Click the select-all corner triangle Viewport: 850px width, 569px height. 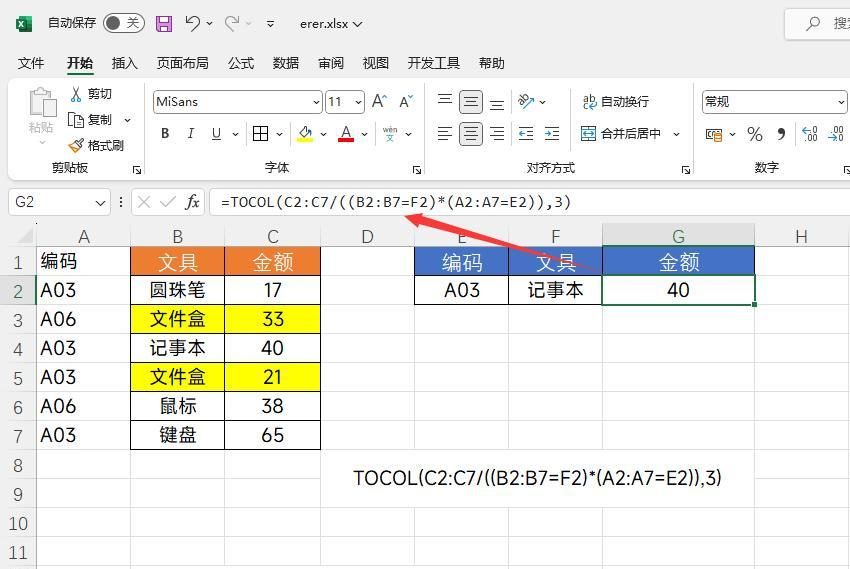click(x=23, y=235)
